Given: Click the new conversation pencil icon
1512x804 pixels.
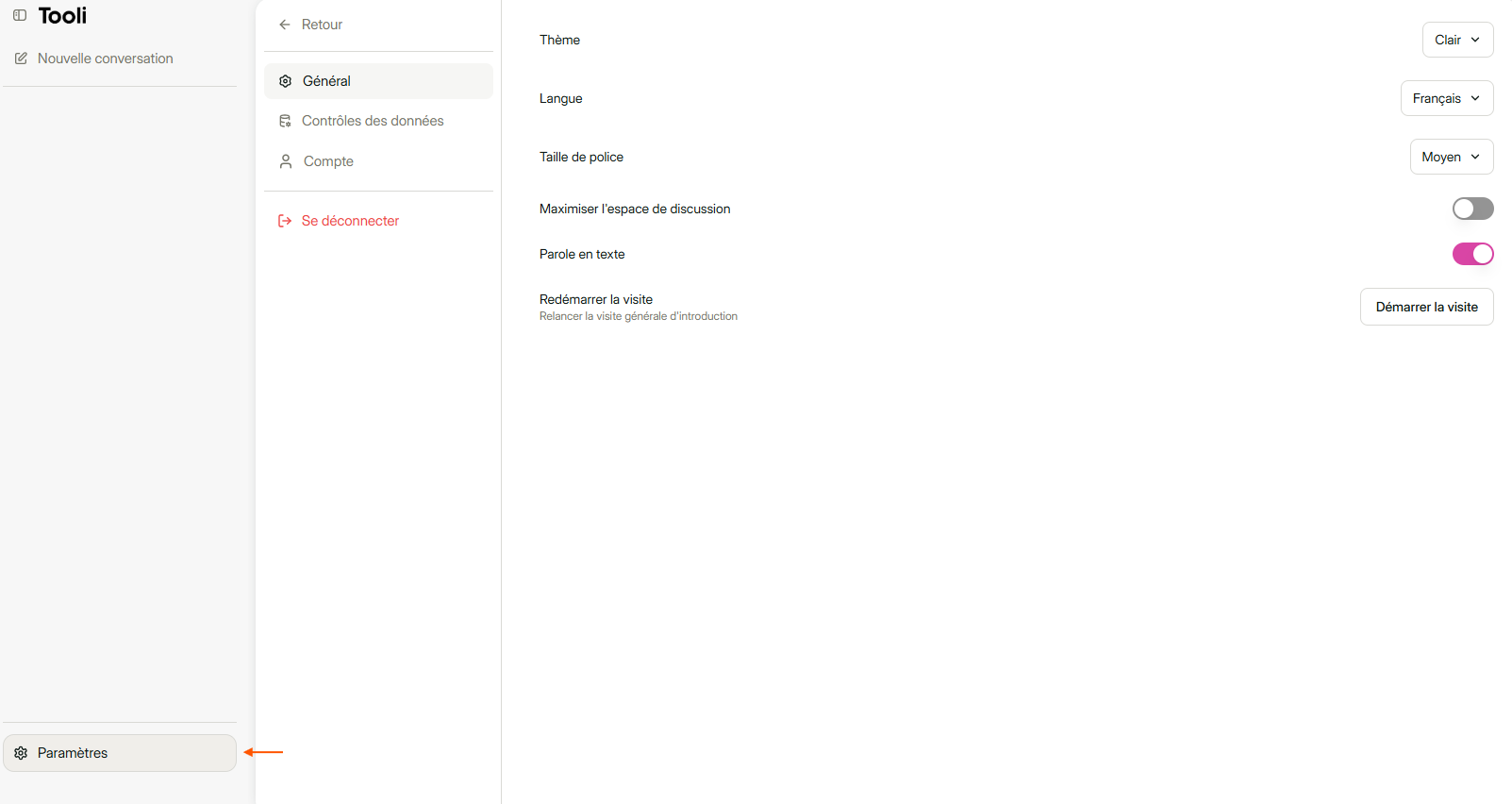Looking at the screenshot, I should point(21,59).
